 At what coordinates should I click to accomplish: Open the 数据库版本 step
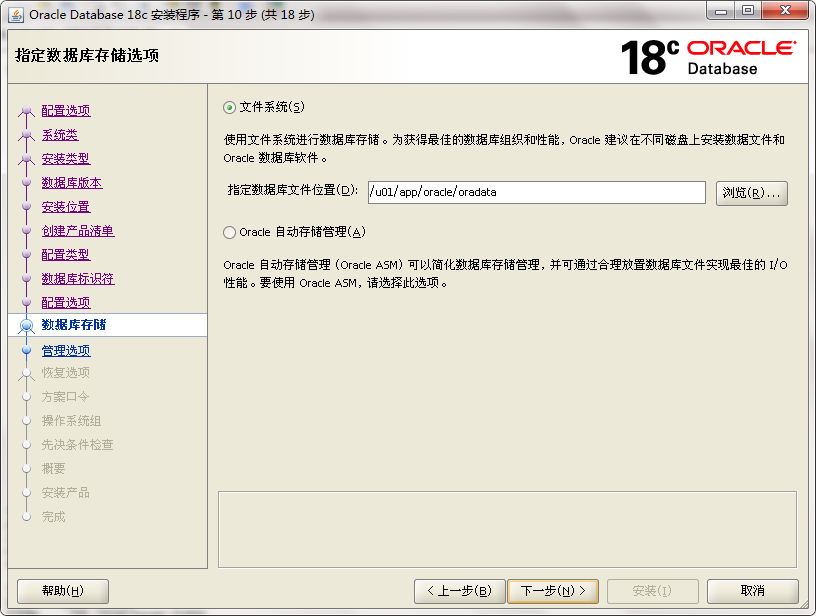pos(72,183)
